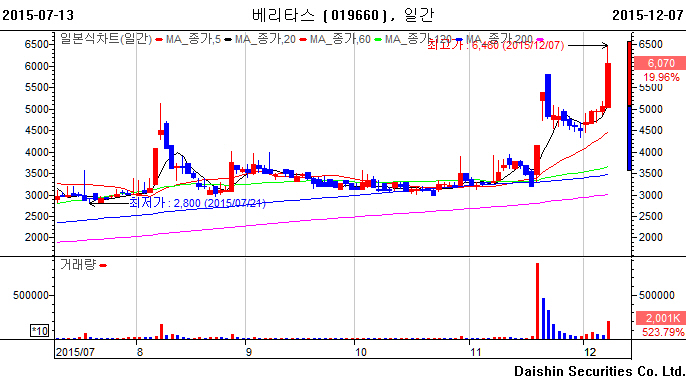Click the red MA_종가,60 legend marker

(303, 40)
